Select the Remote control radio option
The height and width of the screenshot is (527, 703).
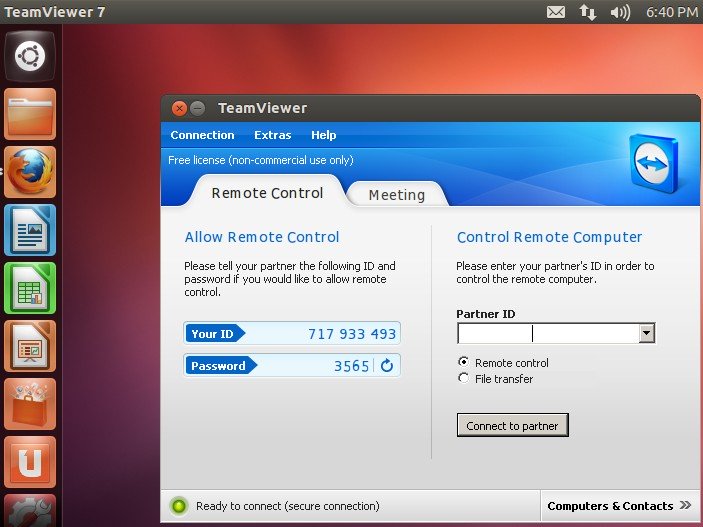pos(464,362)
